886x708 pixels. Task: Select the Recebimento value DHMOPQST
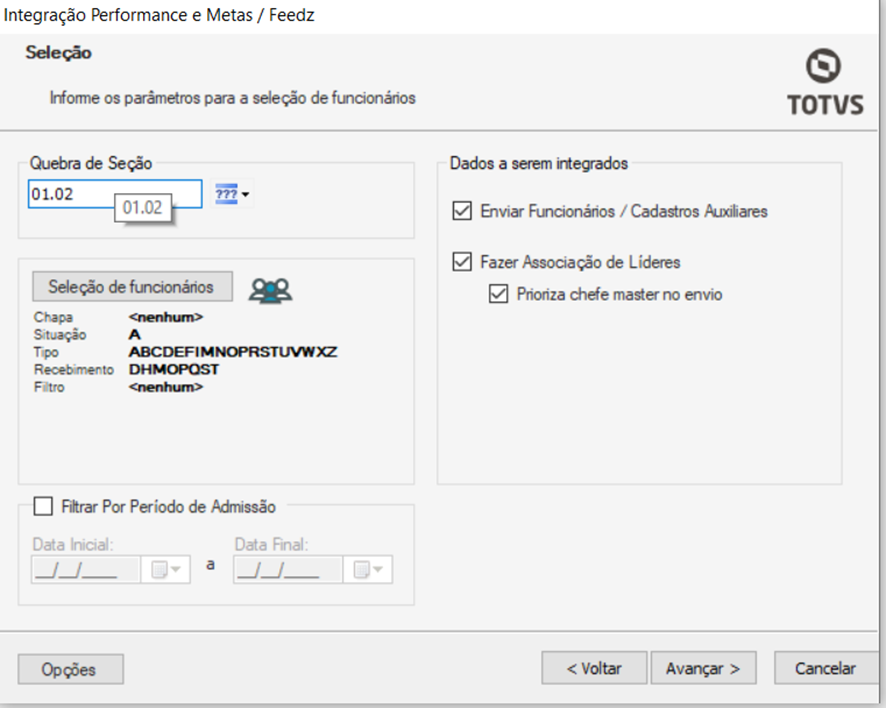click(x=173, y=370)
